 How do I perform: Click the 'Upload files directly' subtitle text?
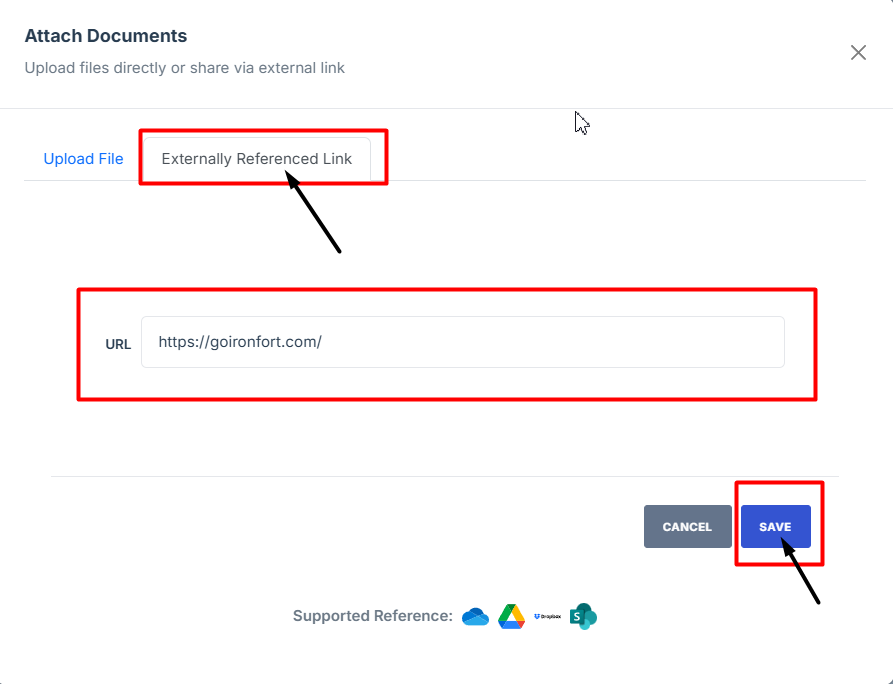pos(184,68)
